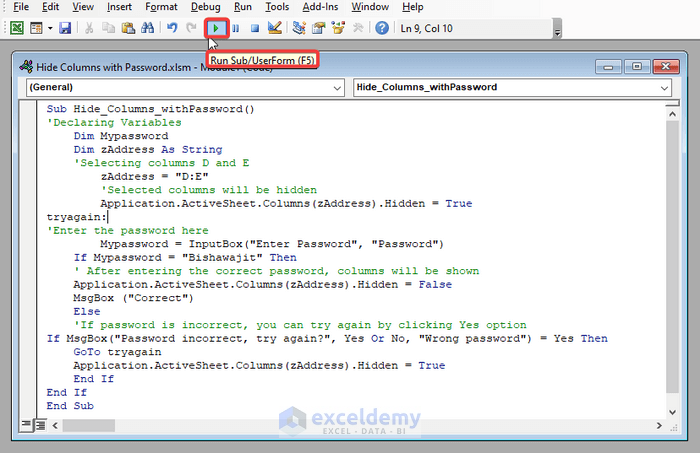Click the 'tryagain:' label line
Viewport: 700px width, 453px height.
[x=77, y=217]
